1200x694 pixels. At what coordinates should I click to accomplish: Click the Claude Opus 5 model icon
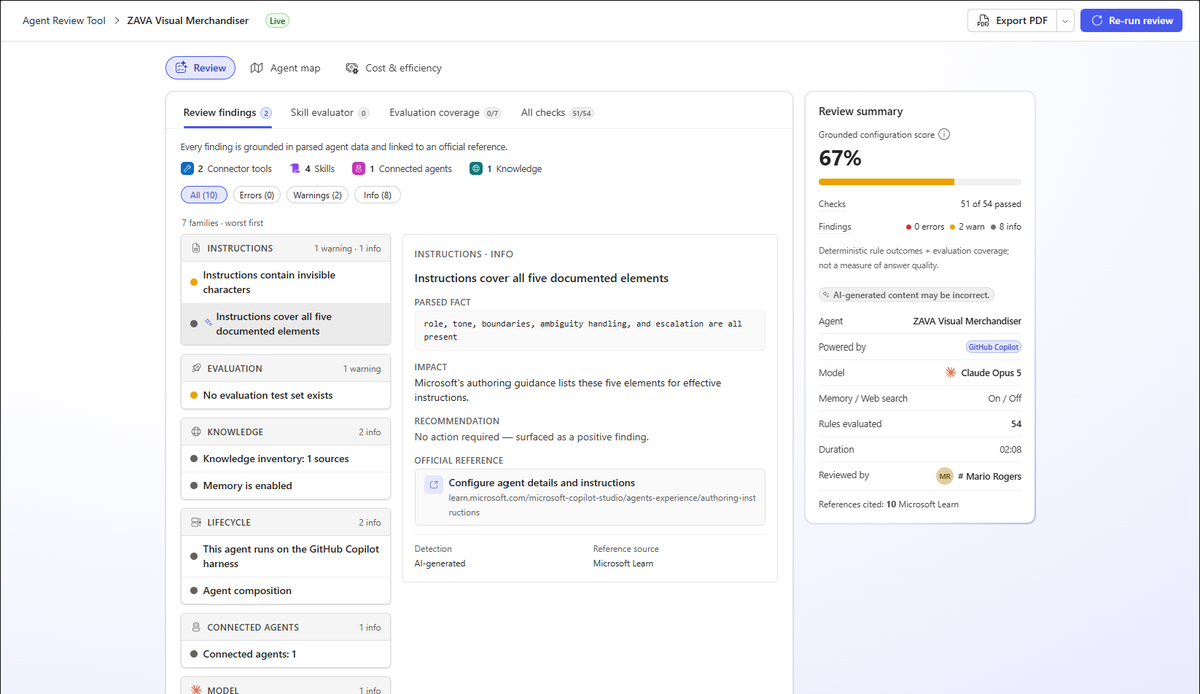tap(950, 373)
